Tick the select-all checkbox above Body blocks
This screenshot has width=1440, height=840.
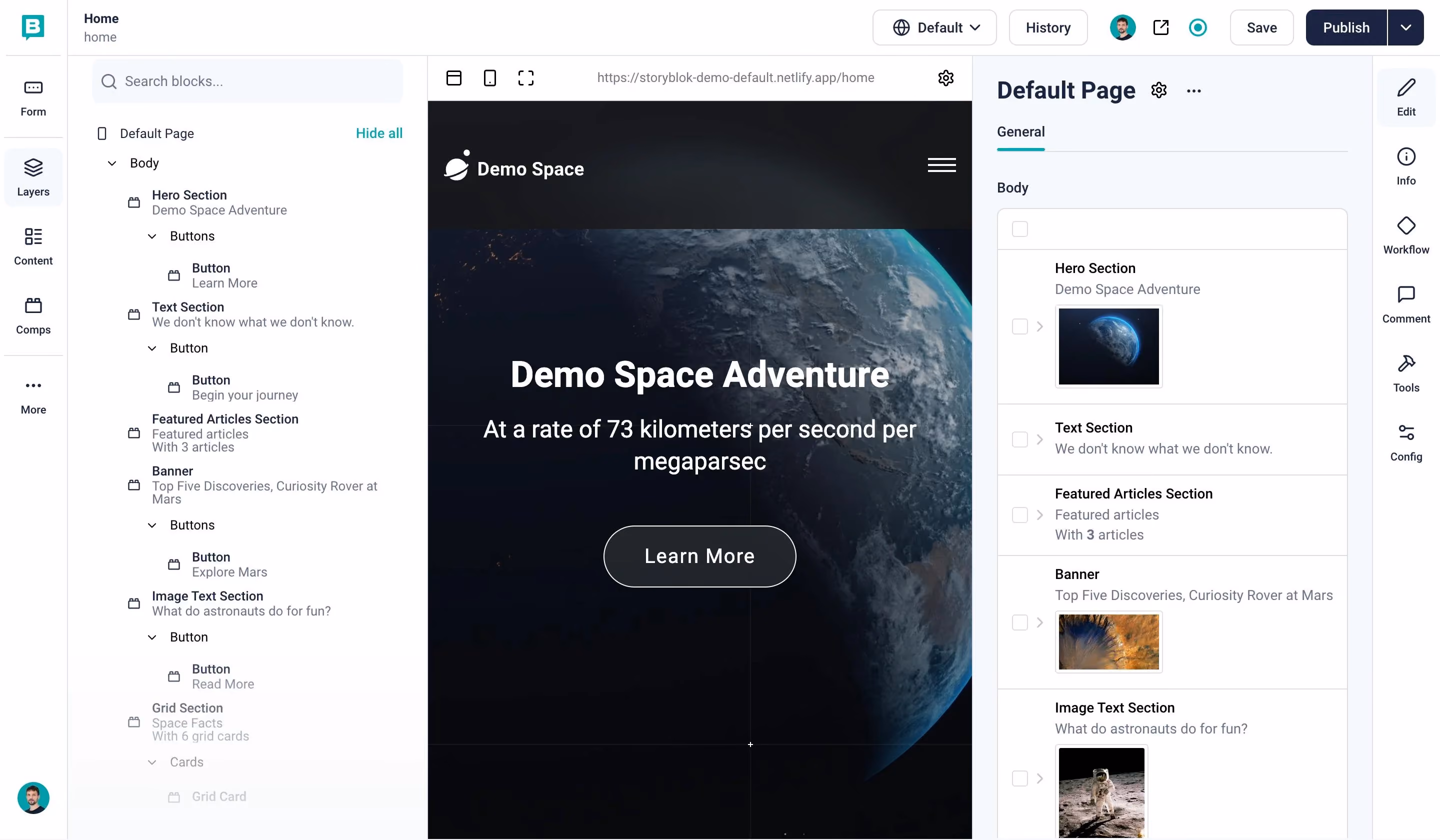pyautogui.click(x=1019, y=228)
